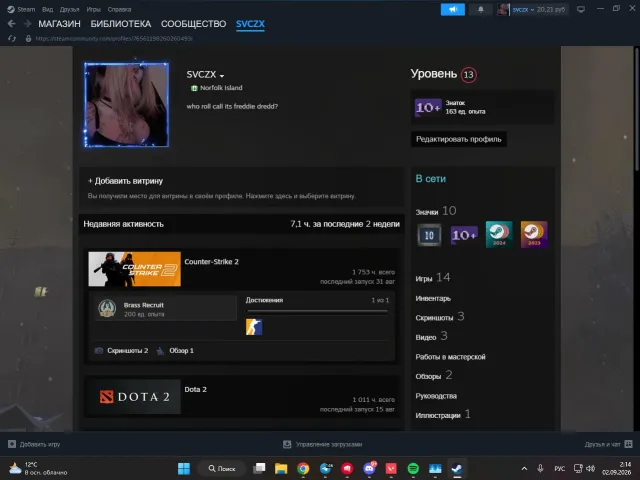Open Друзья и чат icon

629,444
